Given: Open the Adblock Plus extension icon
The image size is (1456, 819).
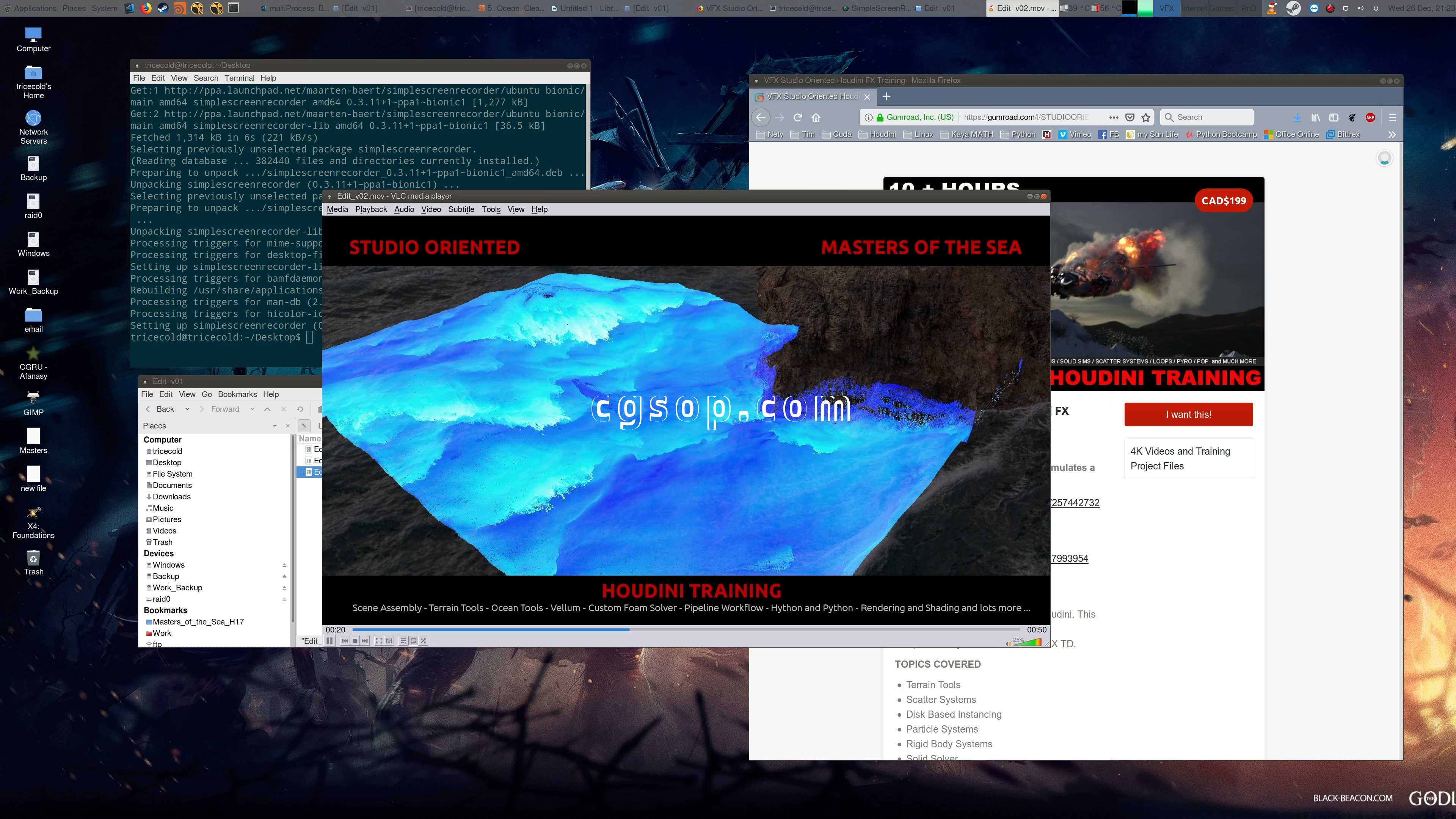Looking at the screenshot, I should point(1370,117).
